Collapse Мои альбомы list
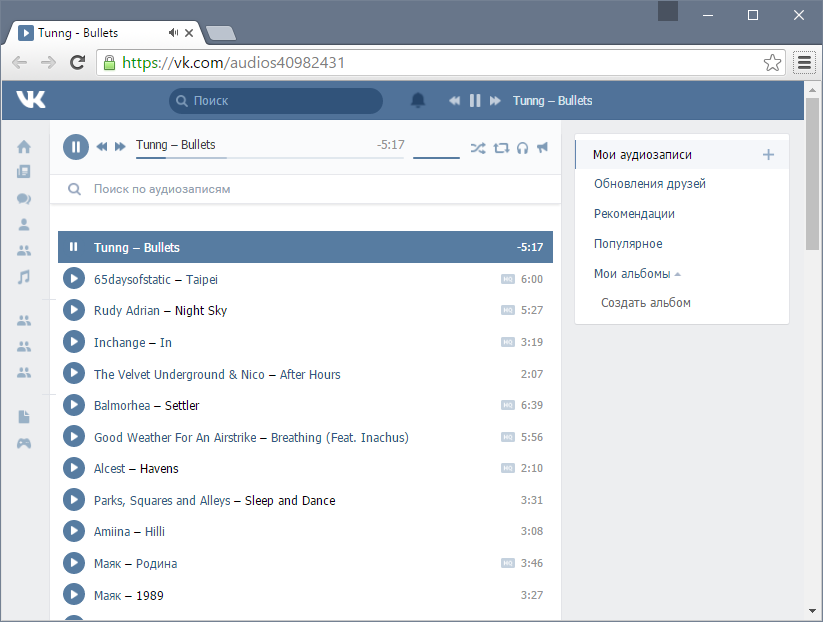 tap(637, 273)
